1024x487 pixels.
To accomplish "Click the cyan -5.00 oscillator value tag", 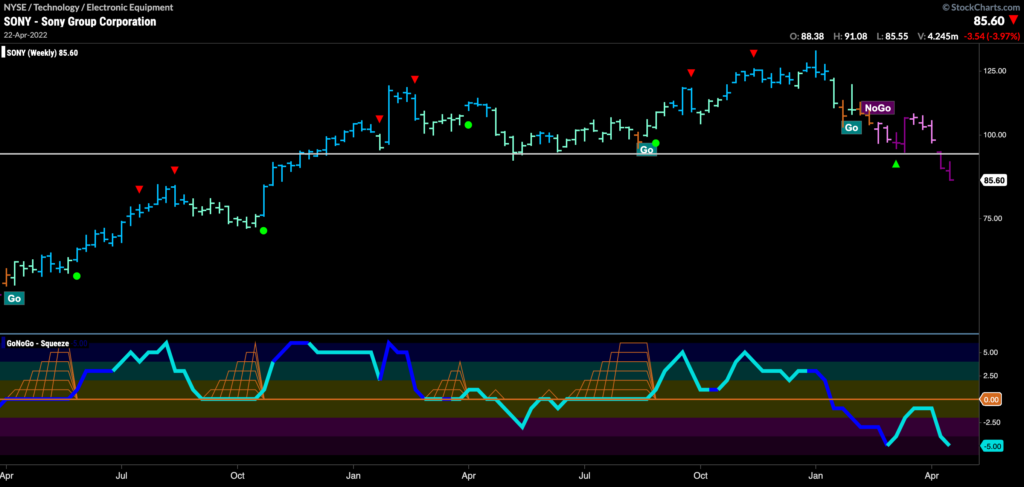I will click(992, 447).
